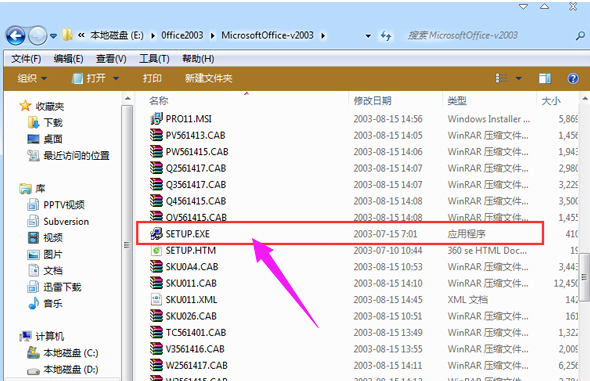Open the 查看(V) menu
The width and height of the screenshot is (590, 381).
pyautogui.click(x=111, y=59)
